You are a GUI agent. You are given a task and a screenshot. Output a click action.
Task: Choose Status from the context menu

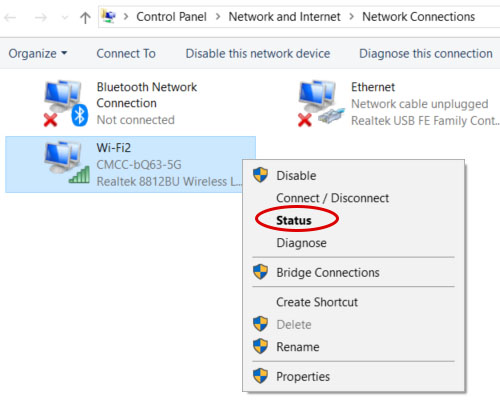pos(294,220)
